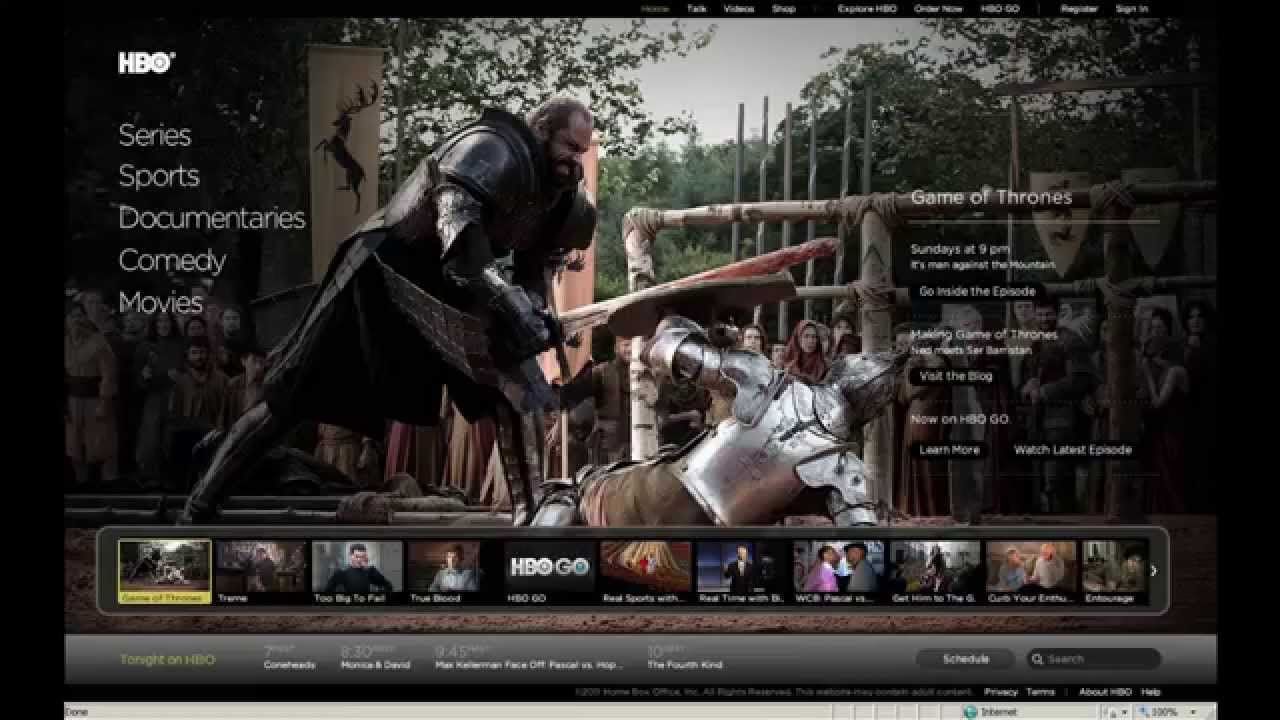Select the Get Him to the Greek thumbnail
The width and height of the screenshot is (1280, 720).
click(x=935, y=572)
